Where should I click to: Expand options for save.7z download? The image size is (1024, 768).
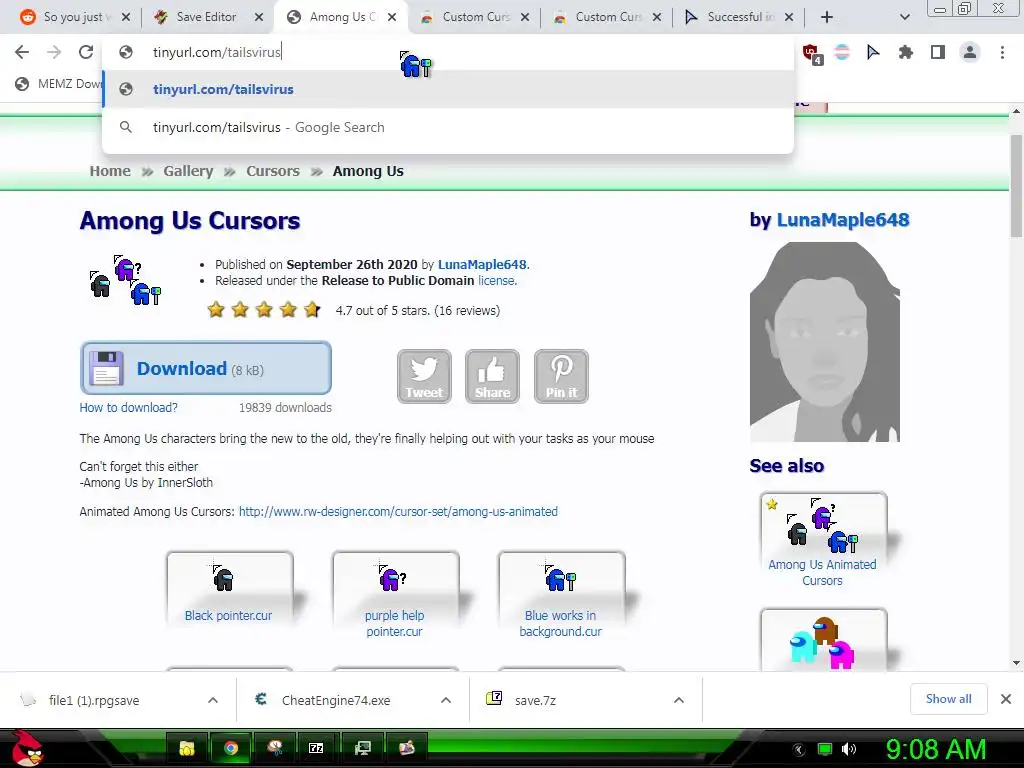(679, 700)
